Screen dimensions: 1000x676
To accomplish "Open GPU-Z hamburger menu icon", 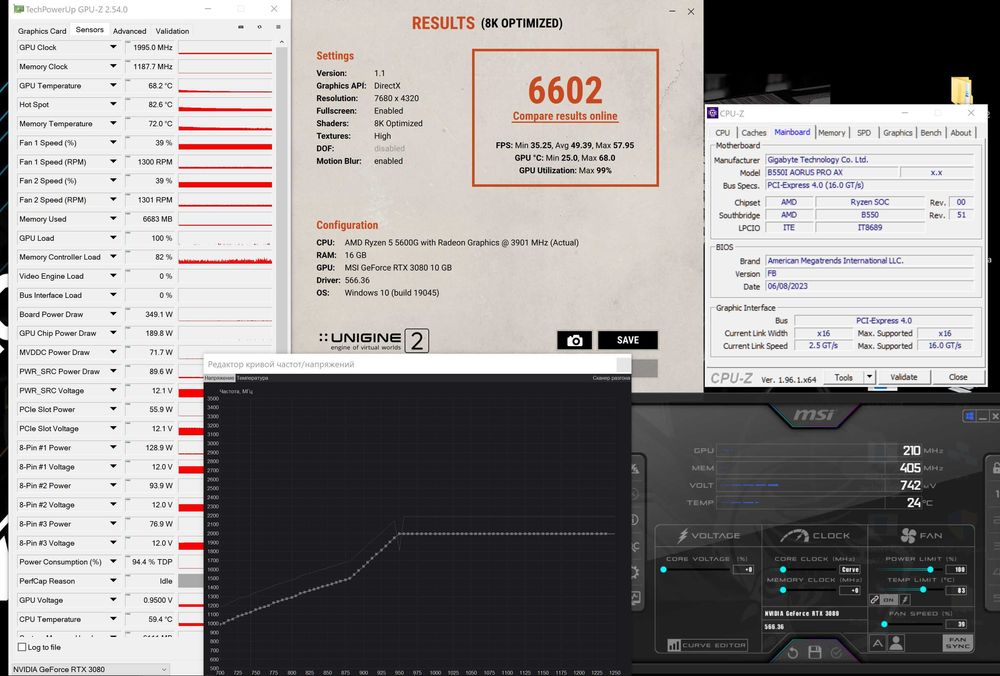I will [278, 27].
